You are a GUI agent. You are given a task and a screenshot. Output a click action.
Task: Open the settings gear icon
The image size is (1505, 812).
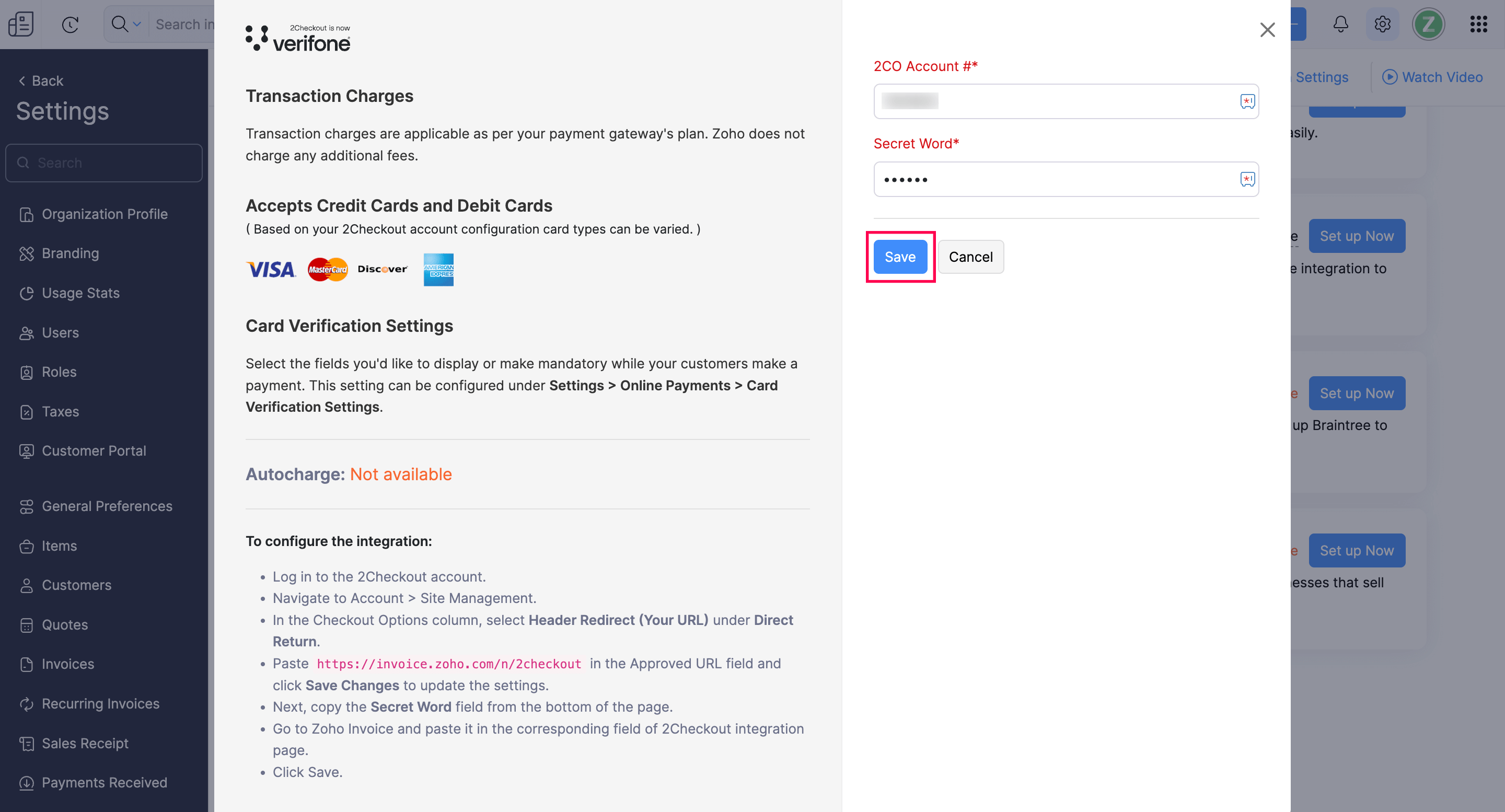(1382, 24)
